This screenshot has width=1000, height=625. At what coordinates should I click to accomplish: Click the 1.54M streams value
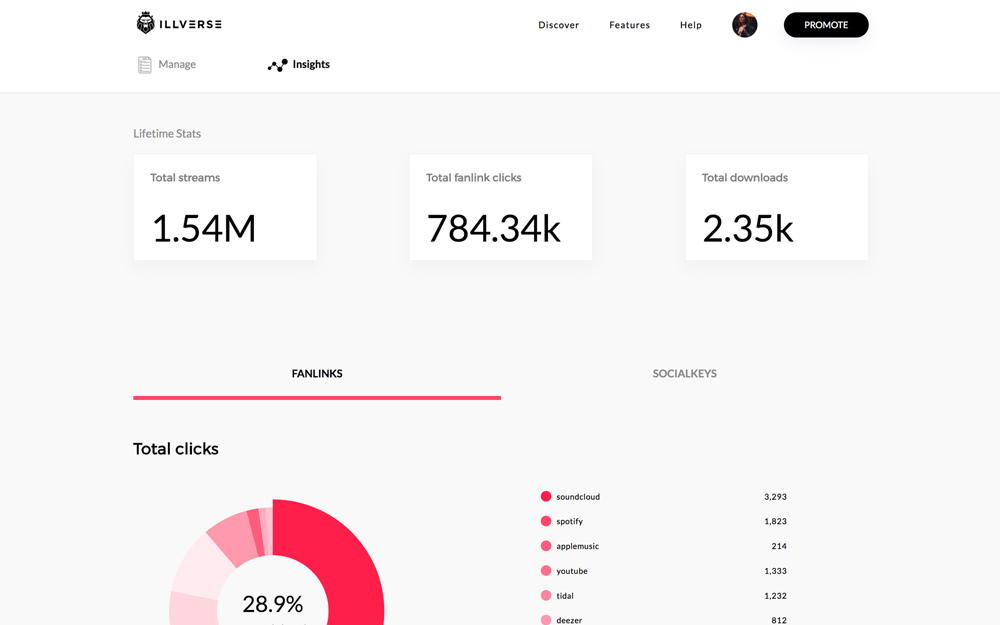[x=204, y=228]
